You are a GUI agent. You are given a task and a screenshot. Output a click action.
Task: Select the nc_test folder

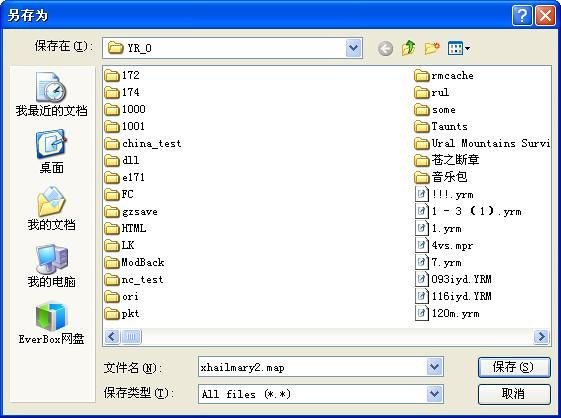[x=134, y=280]
